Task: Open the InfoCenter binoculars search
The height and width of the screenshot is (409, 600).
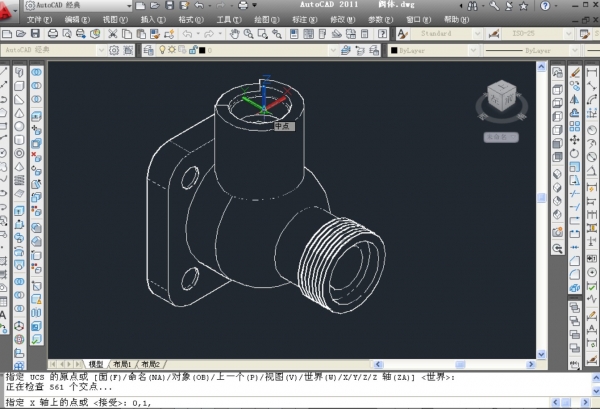Action: pyautogui.click(x=473, y=6)
